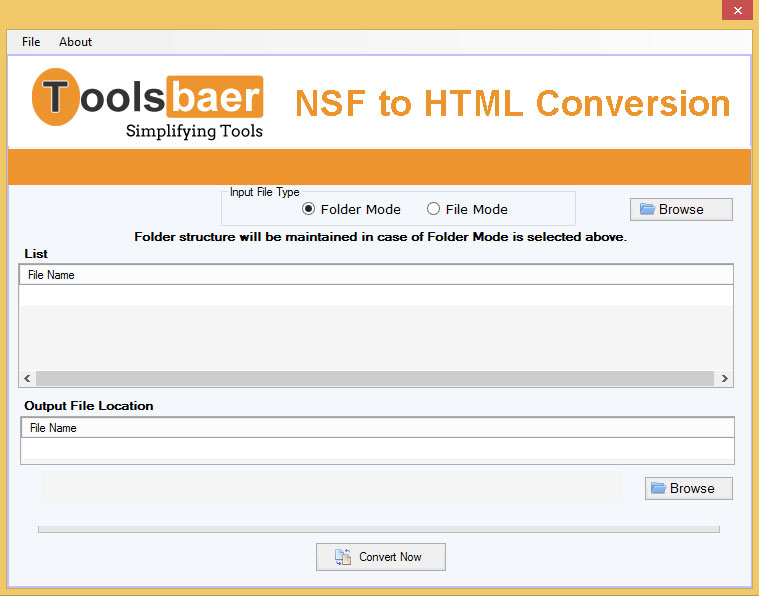Click the Convert Now document icon
This screenshot has width=759, height=596.
(x=342, y=557)
